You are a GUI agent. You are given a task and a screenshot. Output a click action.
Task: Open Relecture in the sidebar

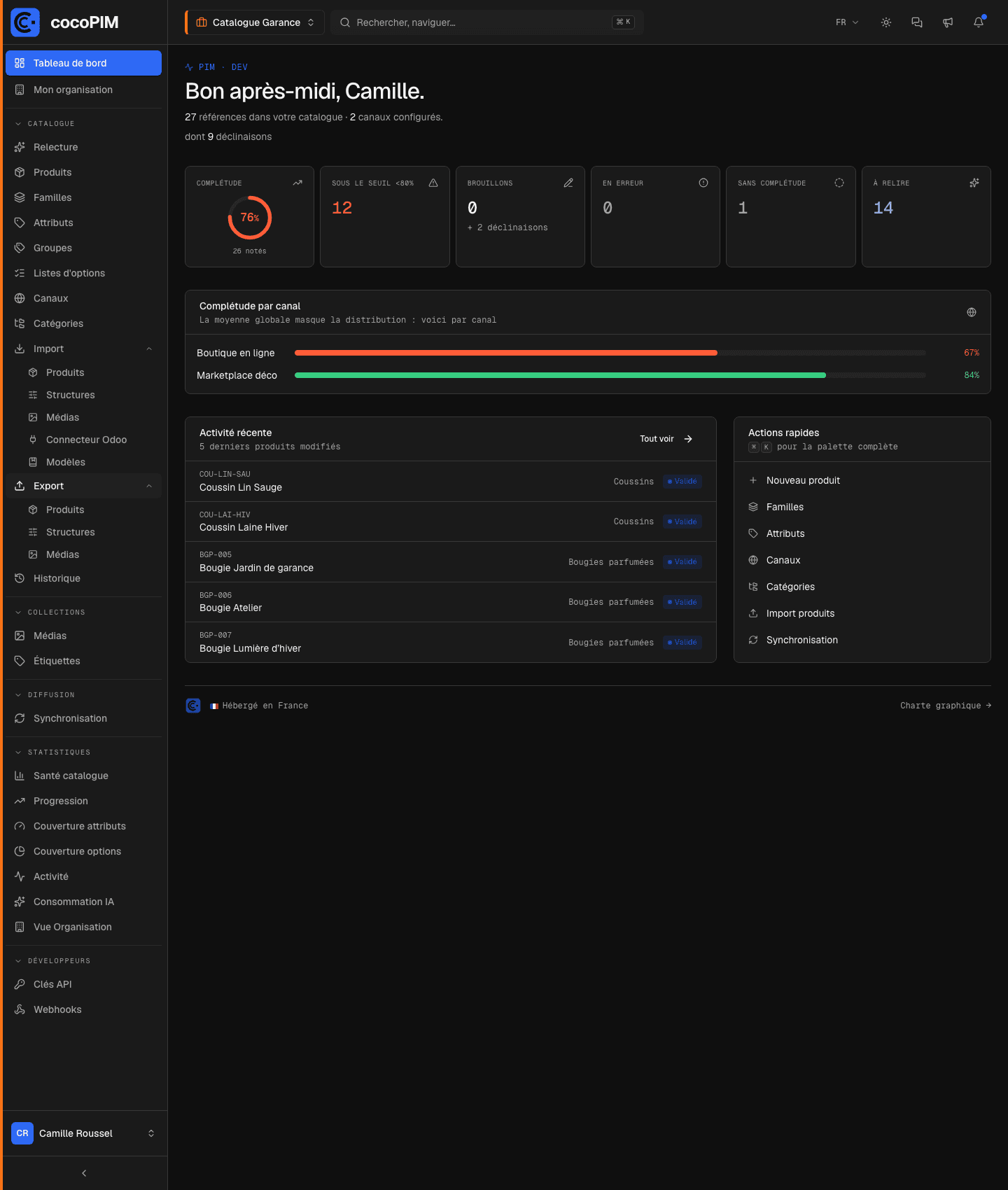[x=83, y=147]
